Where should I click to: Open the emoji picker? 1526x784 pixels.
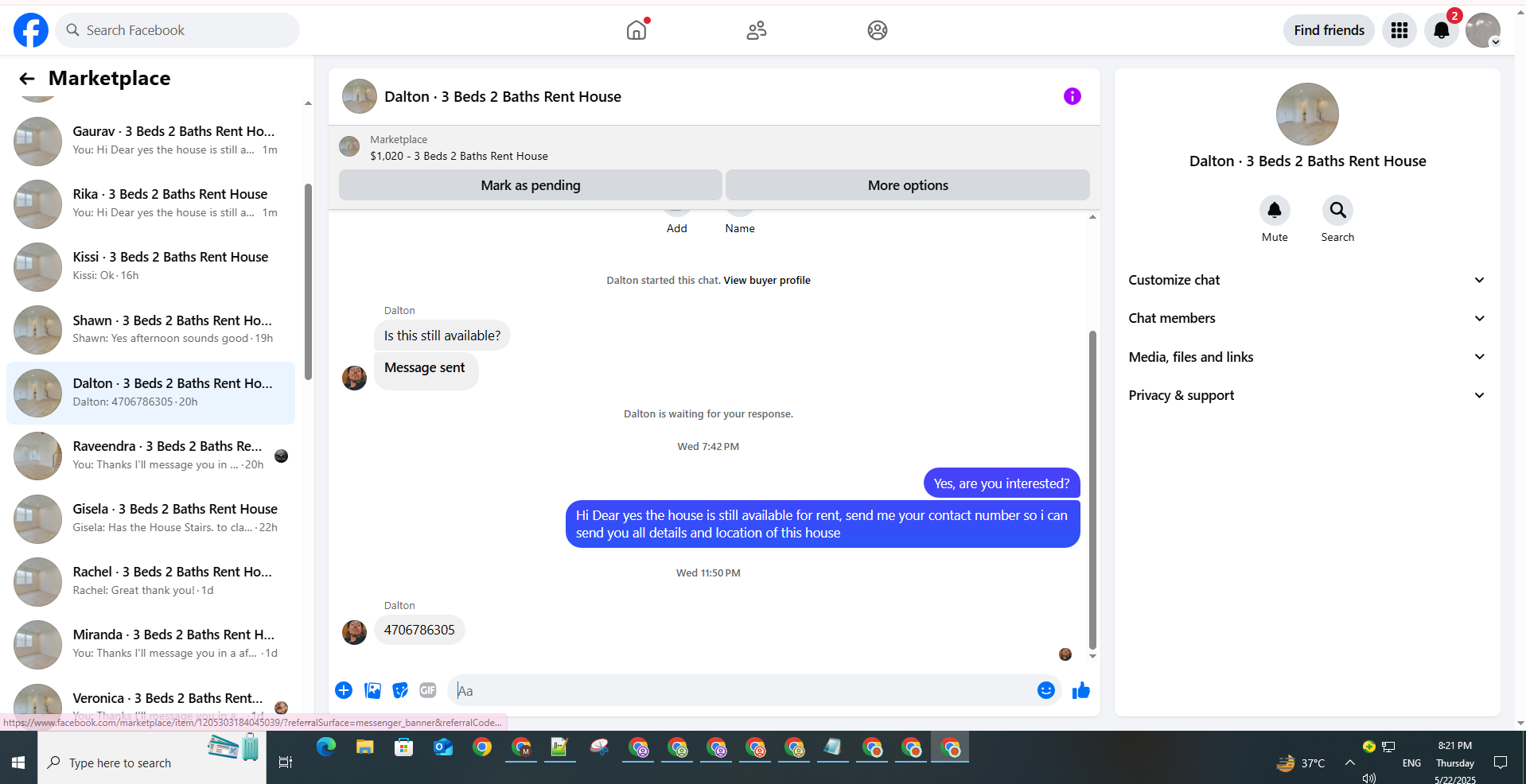coord(1046,690)
